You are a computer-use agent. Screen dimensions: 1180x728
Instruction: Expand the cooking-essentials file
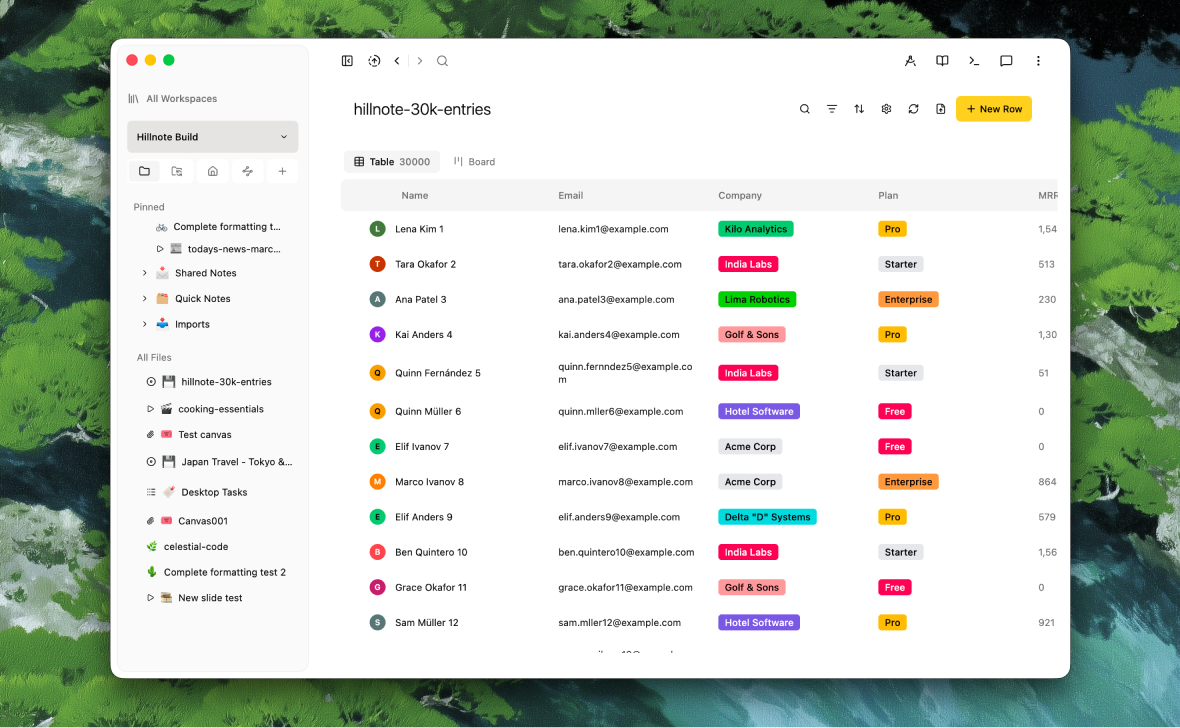click(x=151, y=410)
